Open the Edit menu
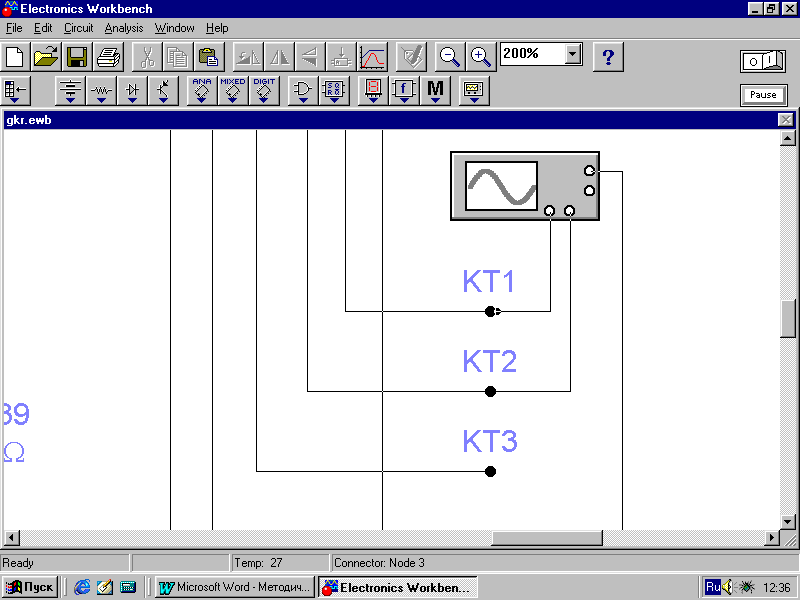Screen dimensions: 800x600 43,28
